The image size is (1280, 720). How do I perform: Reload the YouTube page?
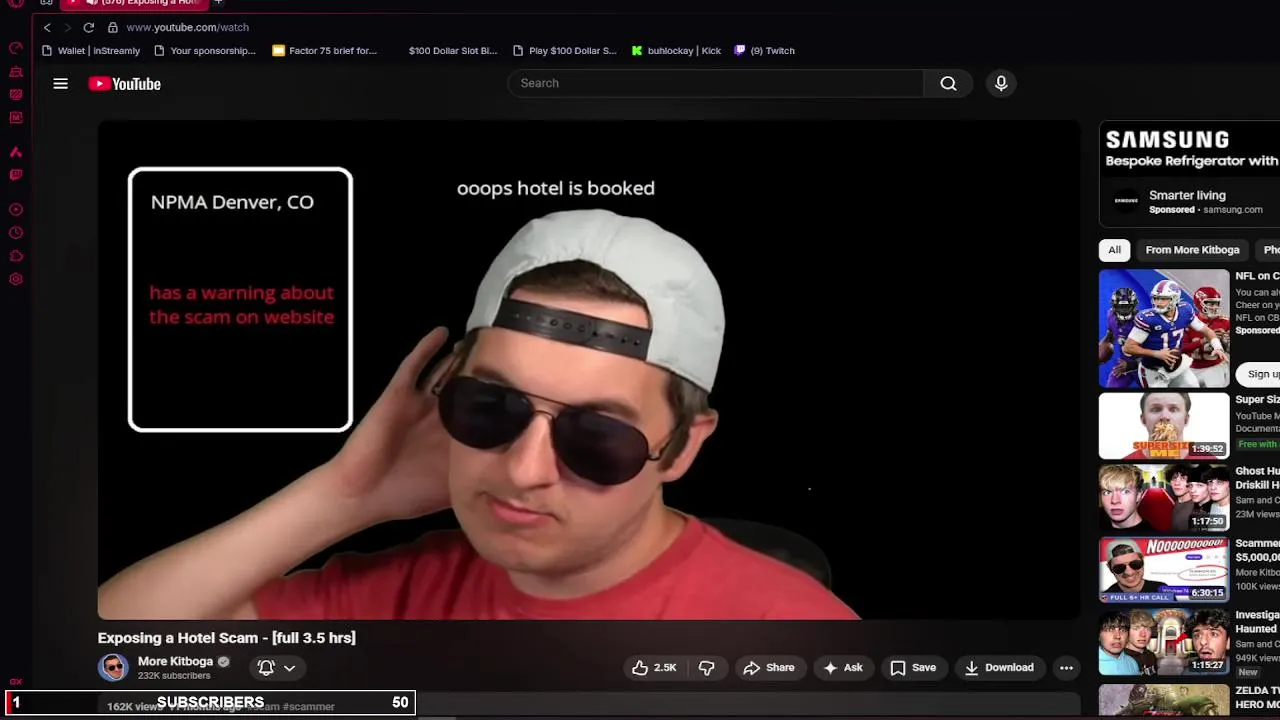pos(89,27)
